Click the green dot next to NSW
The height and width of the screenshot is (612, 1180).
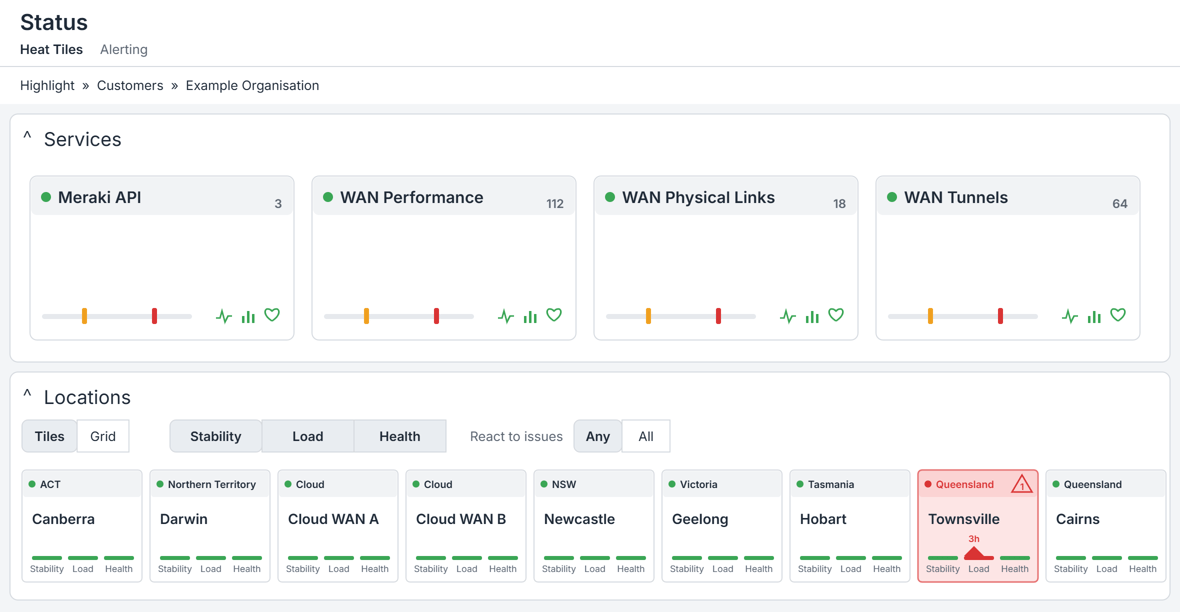click(544, 484)
